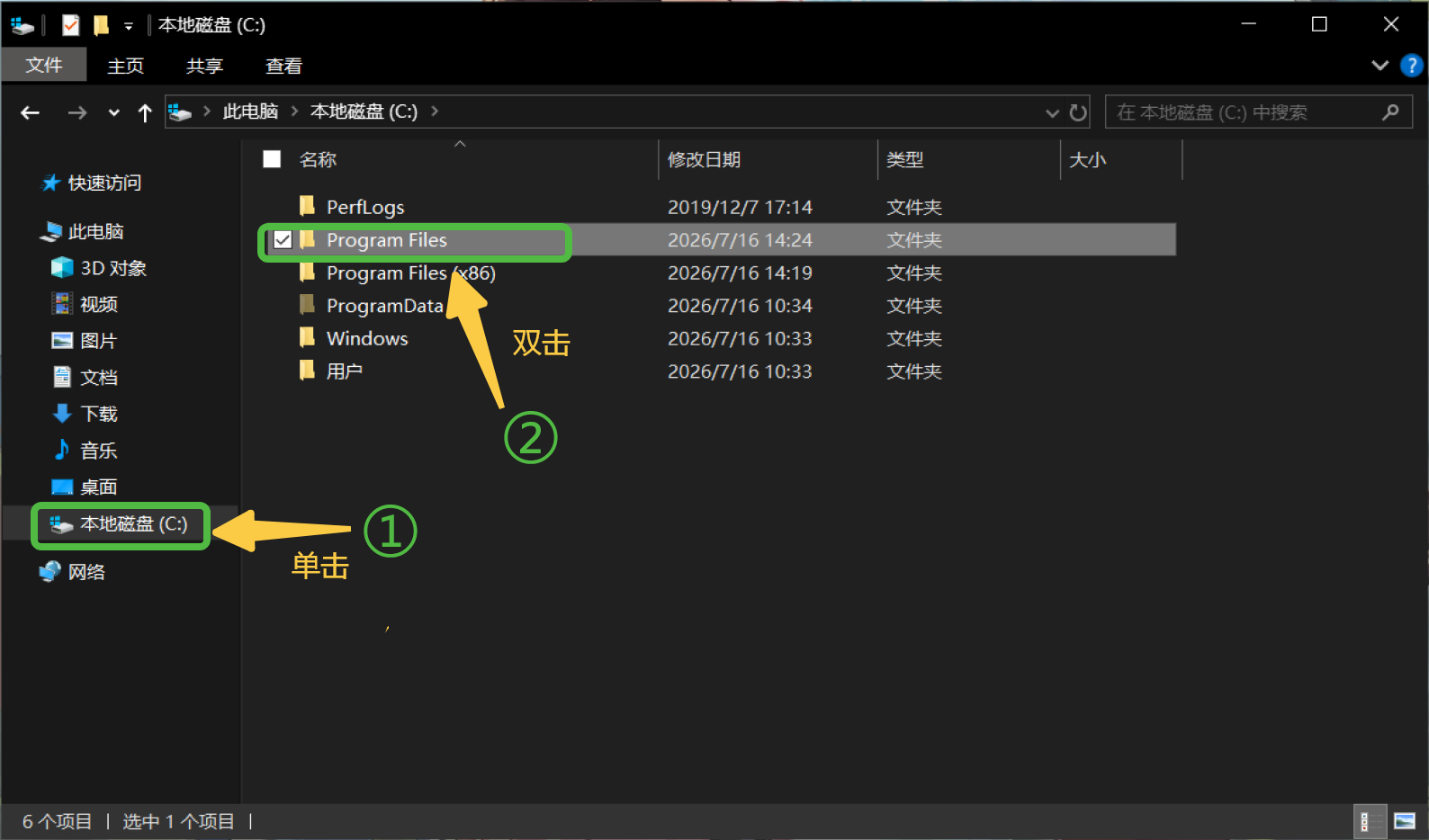Click the properties icon in title bar

[71, 25]
